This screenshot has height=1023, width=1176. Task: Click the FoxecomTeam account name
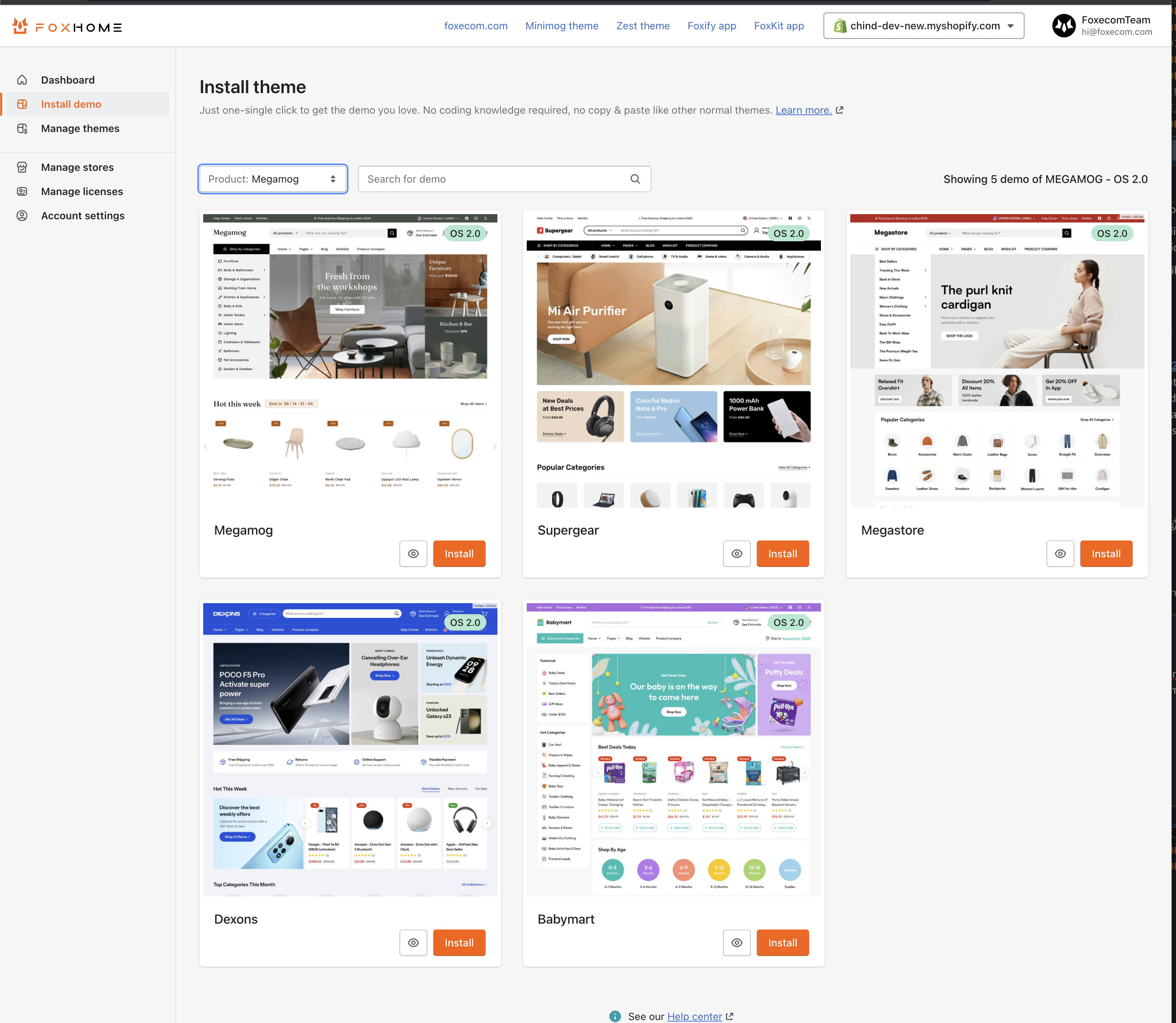[x=1115, y=20]
